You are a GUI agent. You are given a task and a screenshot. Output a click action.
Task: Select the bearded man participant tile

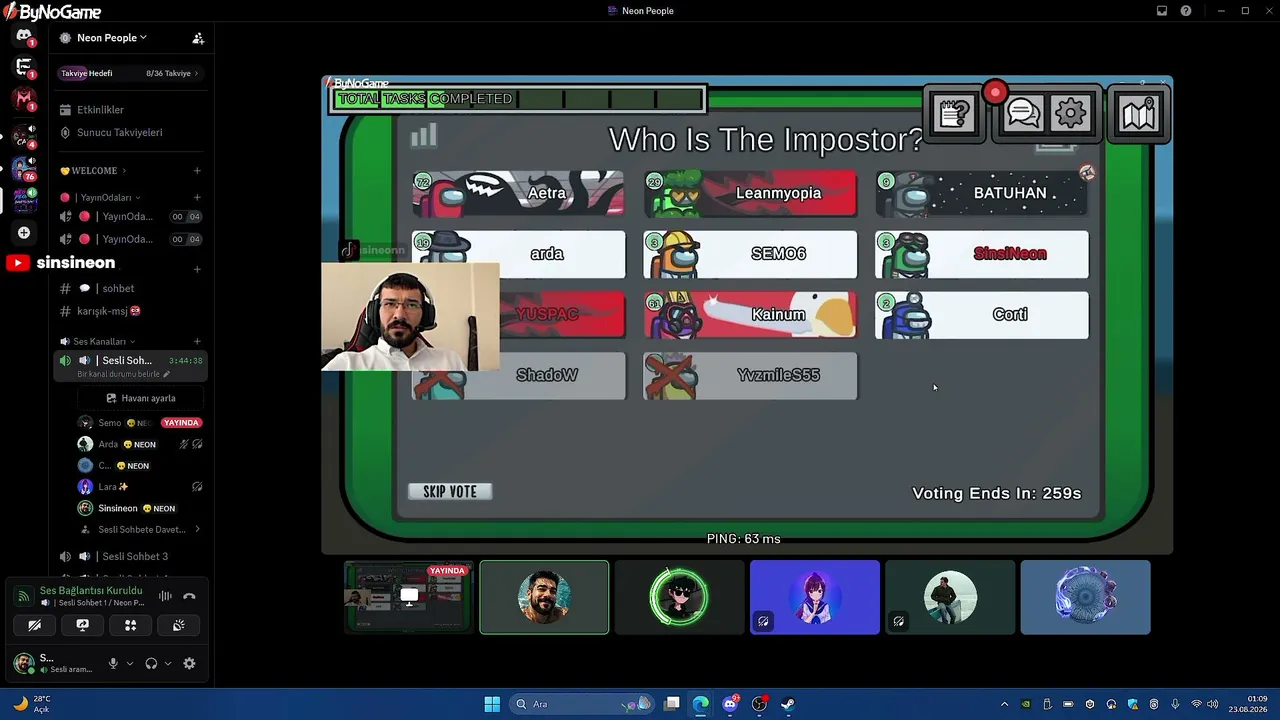(544, 597)
